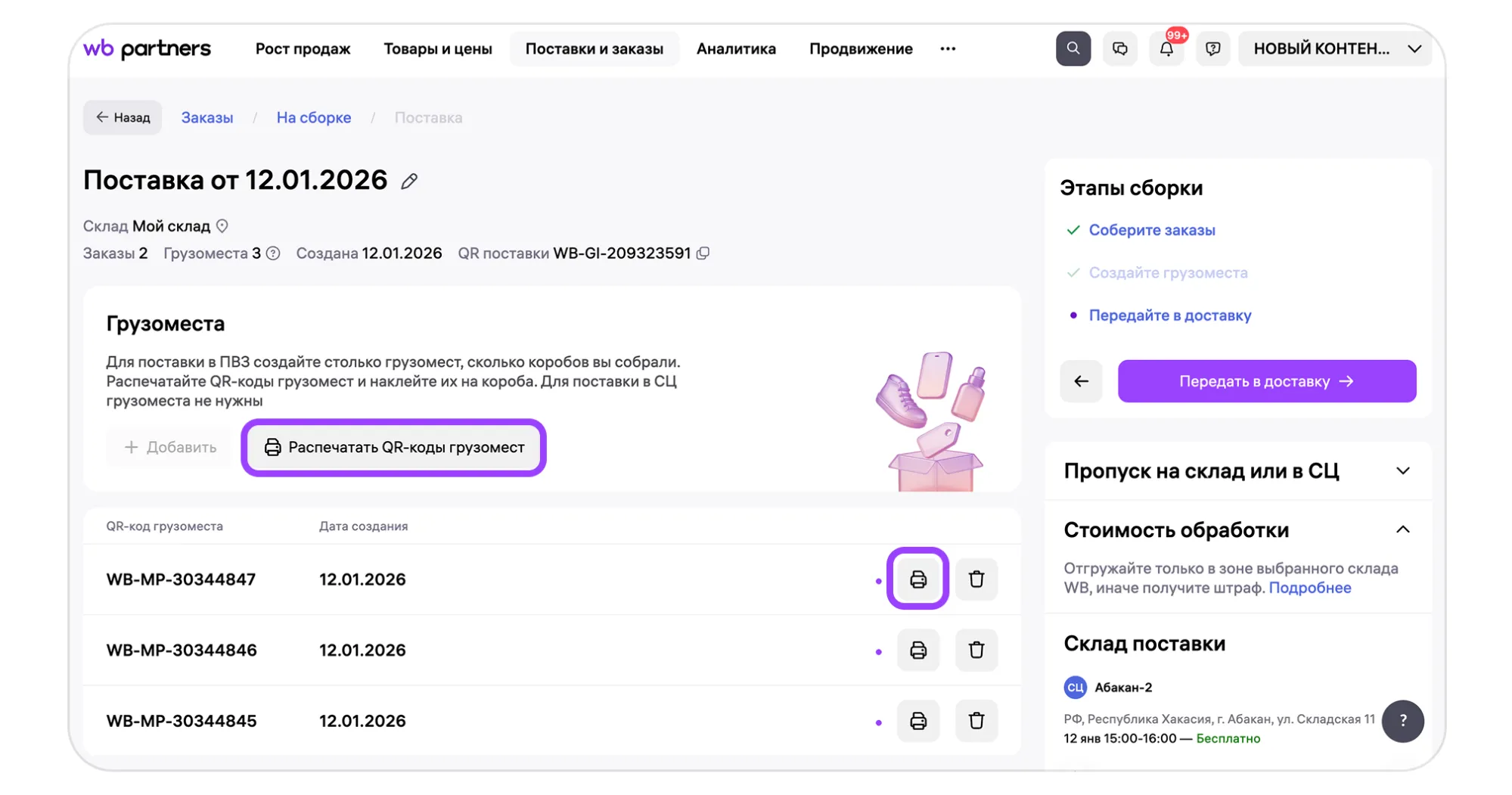Open the НОВЫЙ КОНТЕН... account dropdown

(1335, 48)
